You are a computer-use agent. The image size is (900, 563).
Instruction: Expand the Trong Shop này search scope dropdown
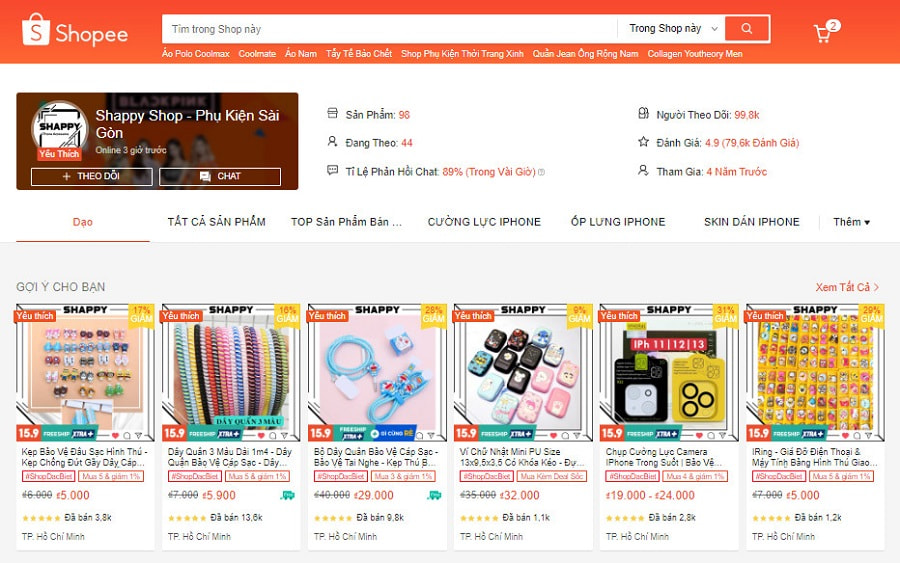(673, 29)
